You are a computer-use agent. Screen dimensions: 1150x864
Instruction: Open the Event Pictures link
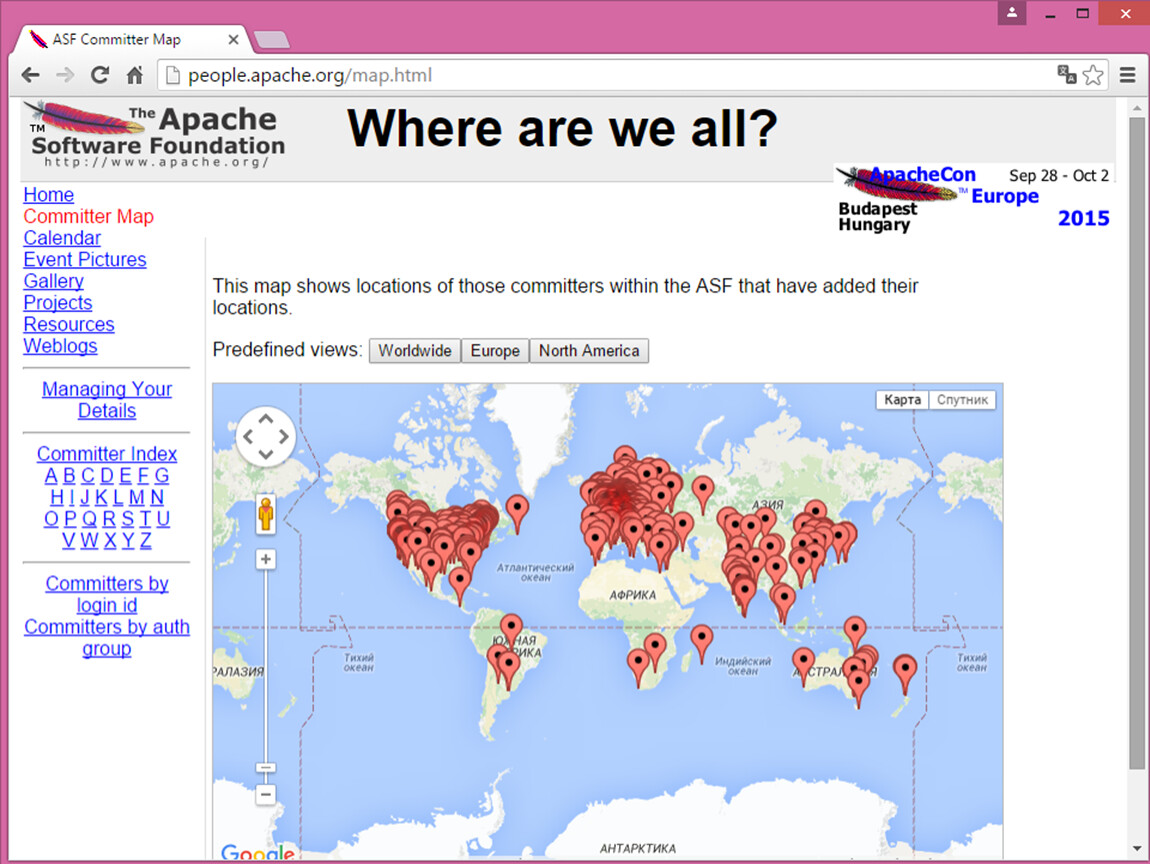click(x=85, y=260)
